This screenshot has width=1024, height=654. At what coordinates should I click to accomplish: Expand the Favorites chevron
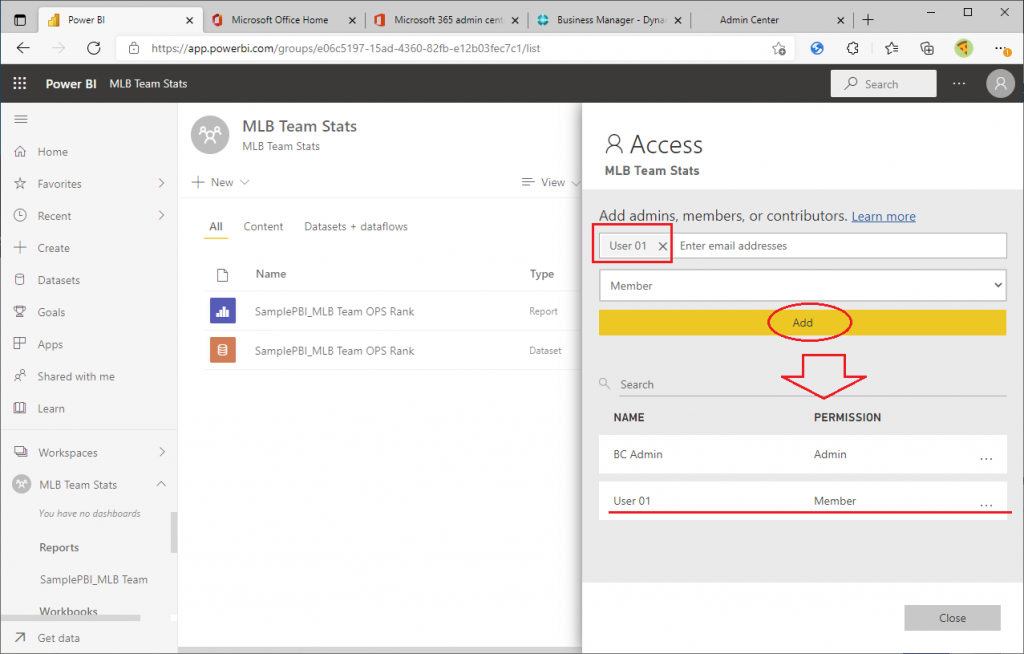(161, 184)
